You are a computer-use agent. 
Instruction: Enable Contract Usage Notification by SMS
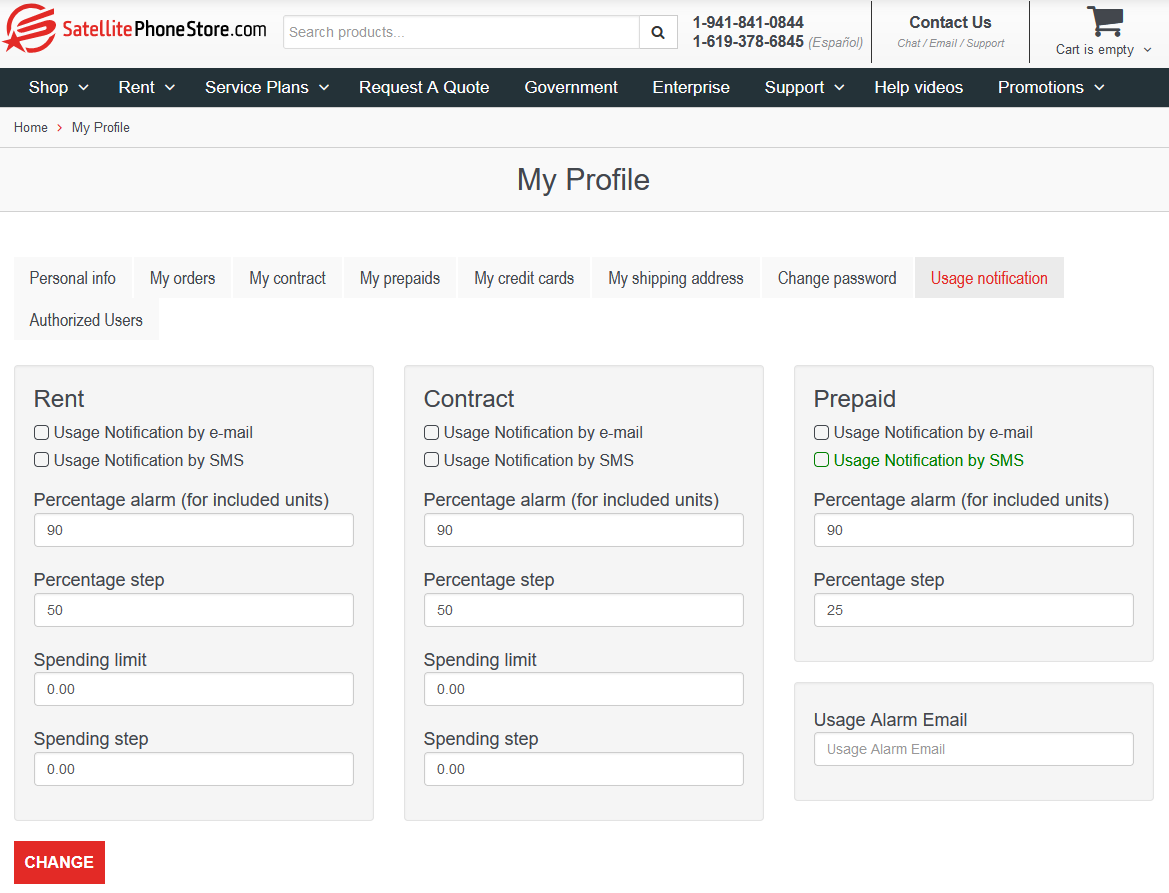tap(432, 460)
